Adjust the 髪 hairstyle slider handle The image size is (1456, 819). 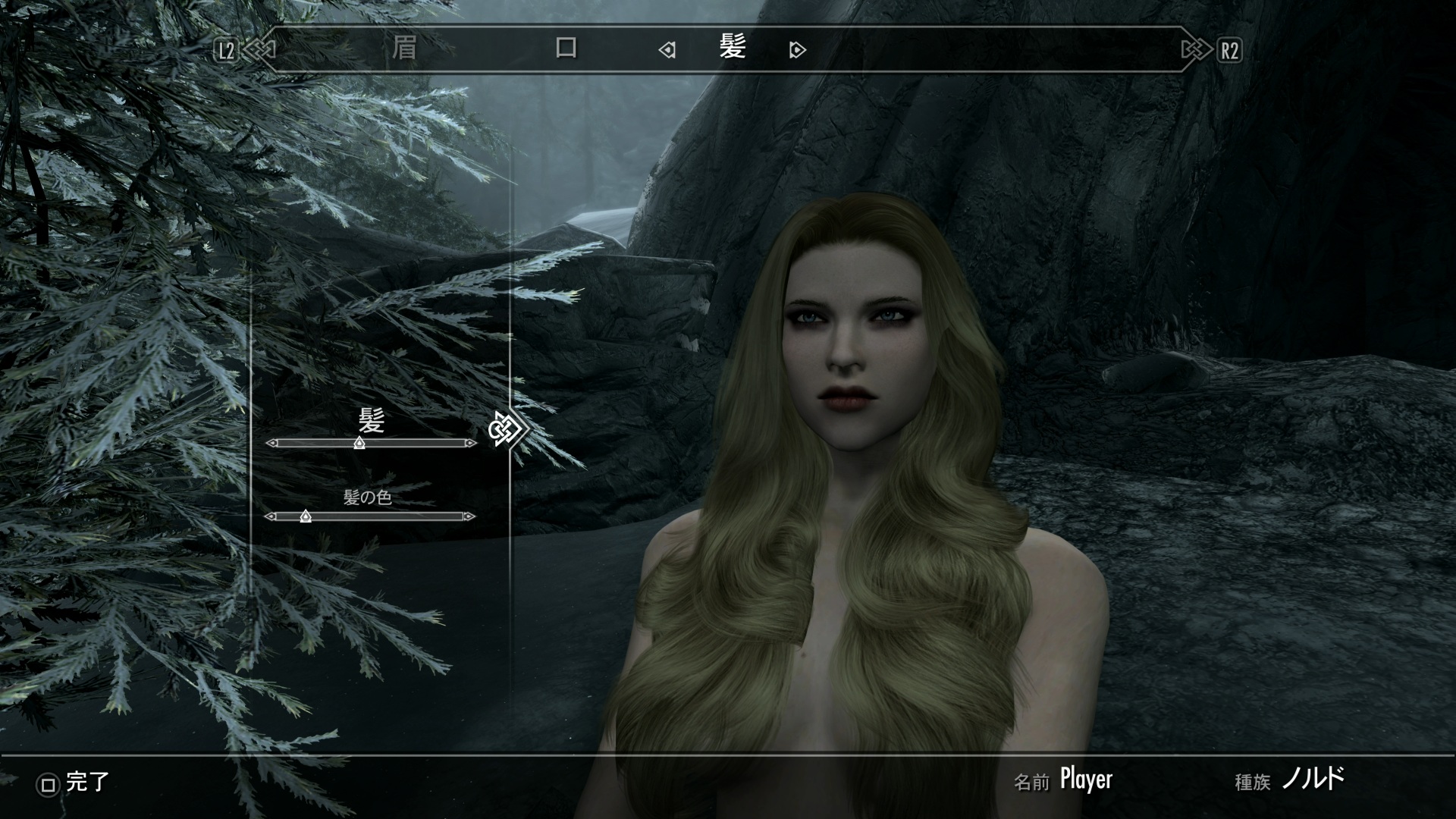point(359,443)
